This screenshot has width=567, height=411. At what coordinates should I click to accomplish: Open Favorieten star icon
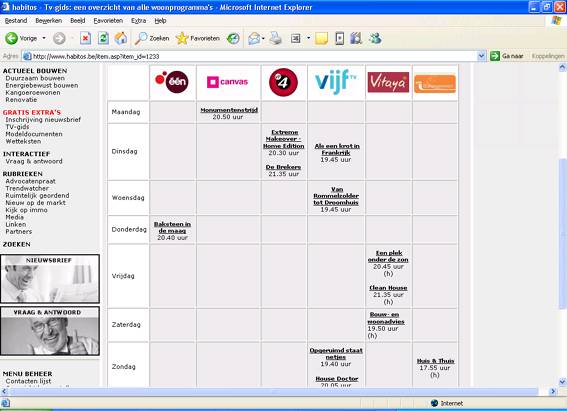pos(182,38)
